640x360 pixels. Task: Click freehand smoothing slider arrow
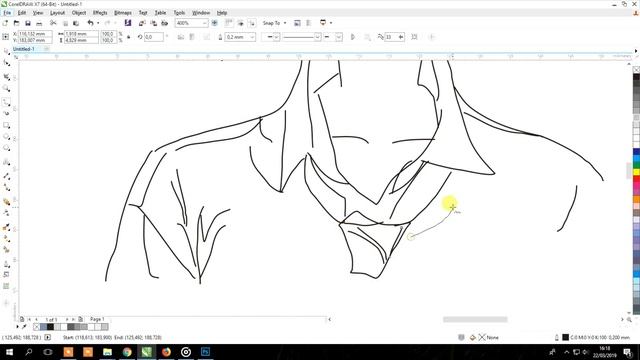[401, 37]
